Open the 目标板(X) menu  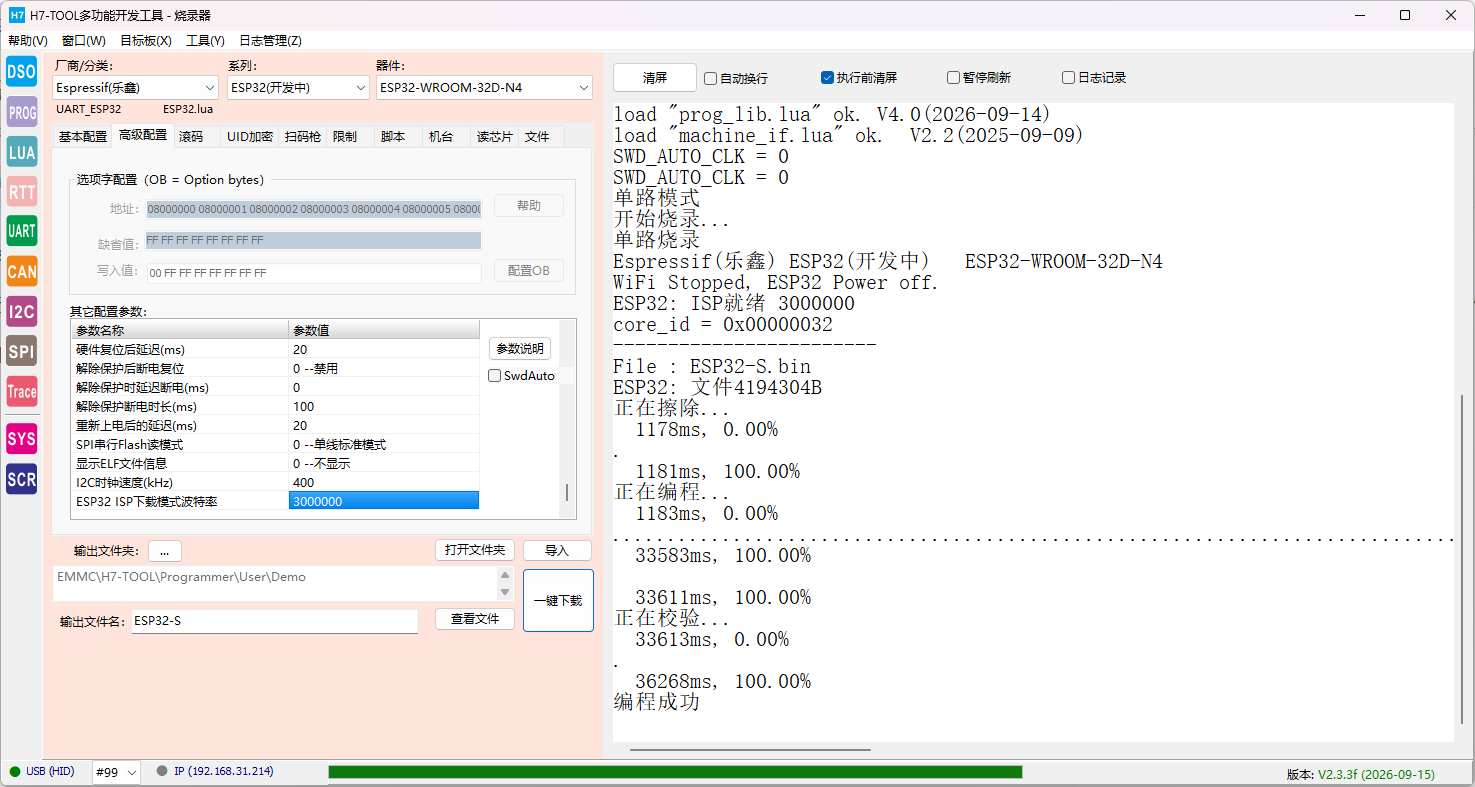click(146, 41)
